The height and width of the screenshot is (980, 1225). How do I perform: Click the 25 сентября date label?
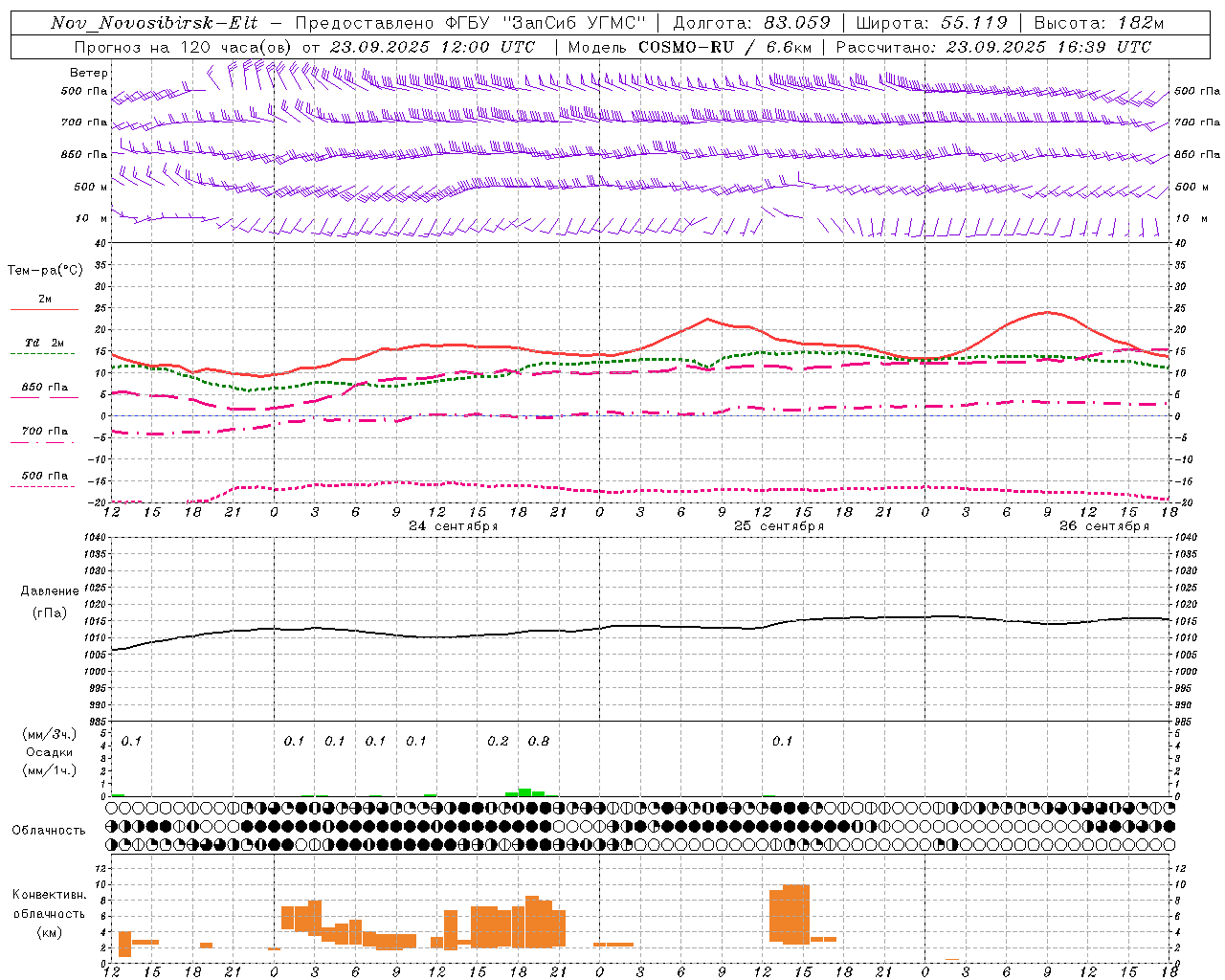tap(778, 526)
